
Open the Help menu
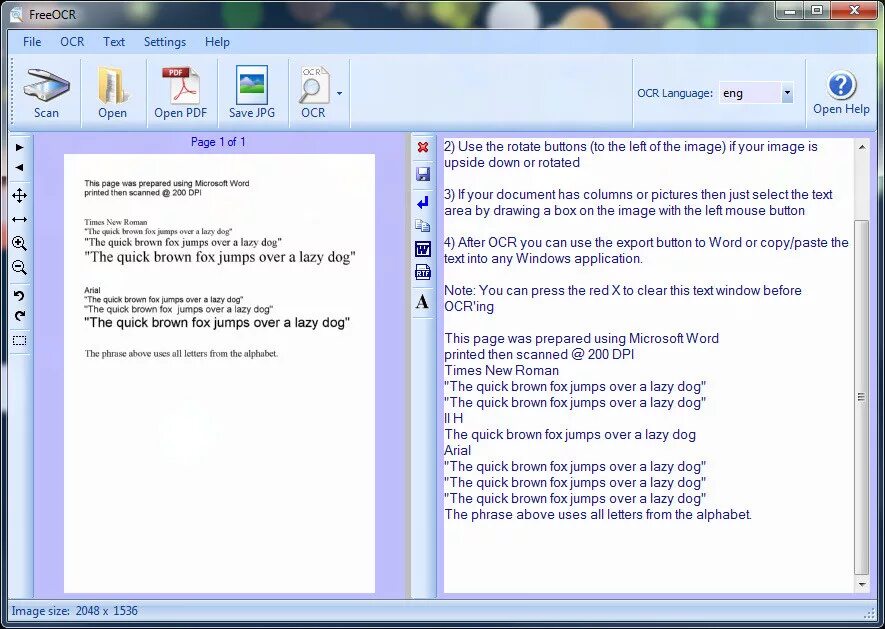[x=217, y=42]
